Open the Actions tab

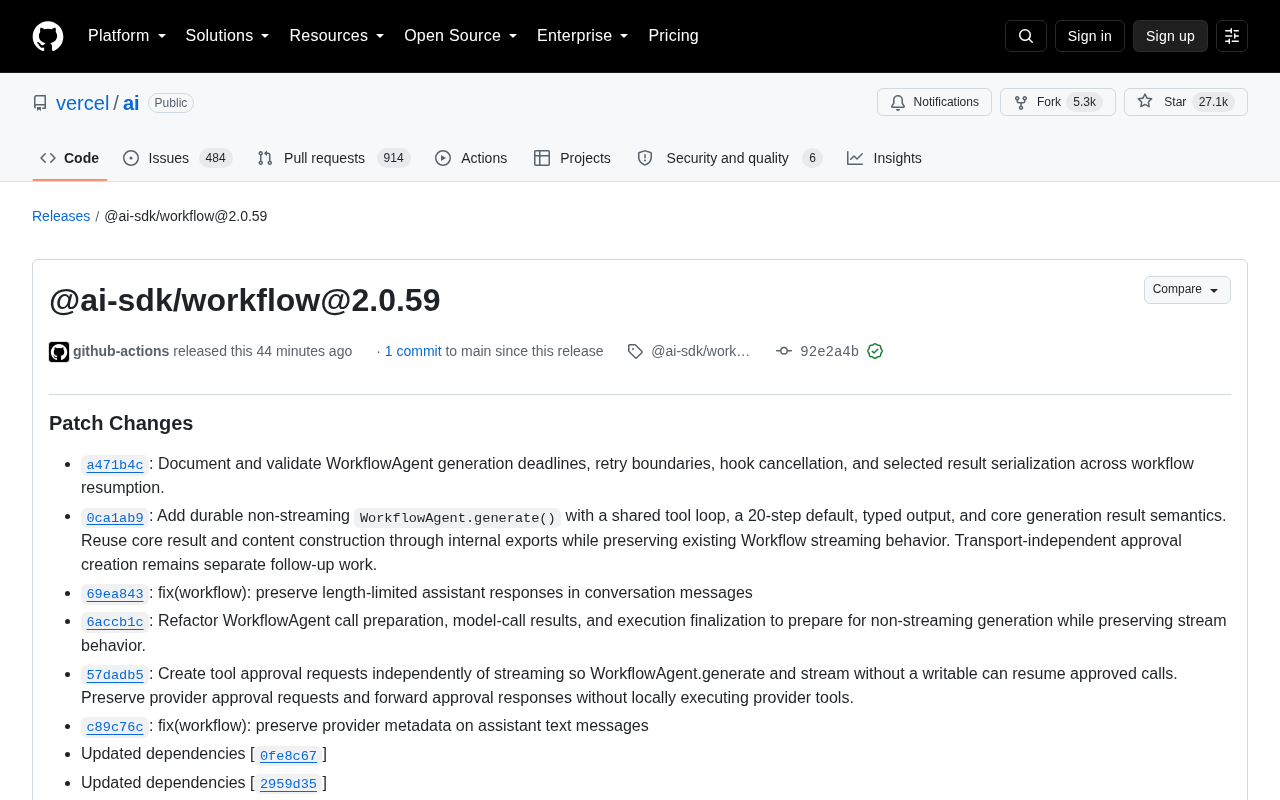(x=471, y=158)
